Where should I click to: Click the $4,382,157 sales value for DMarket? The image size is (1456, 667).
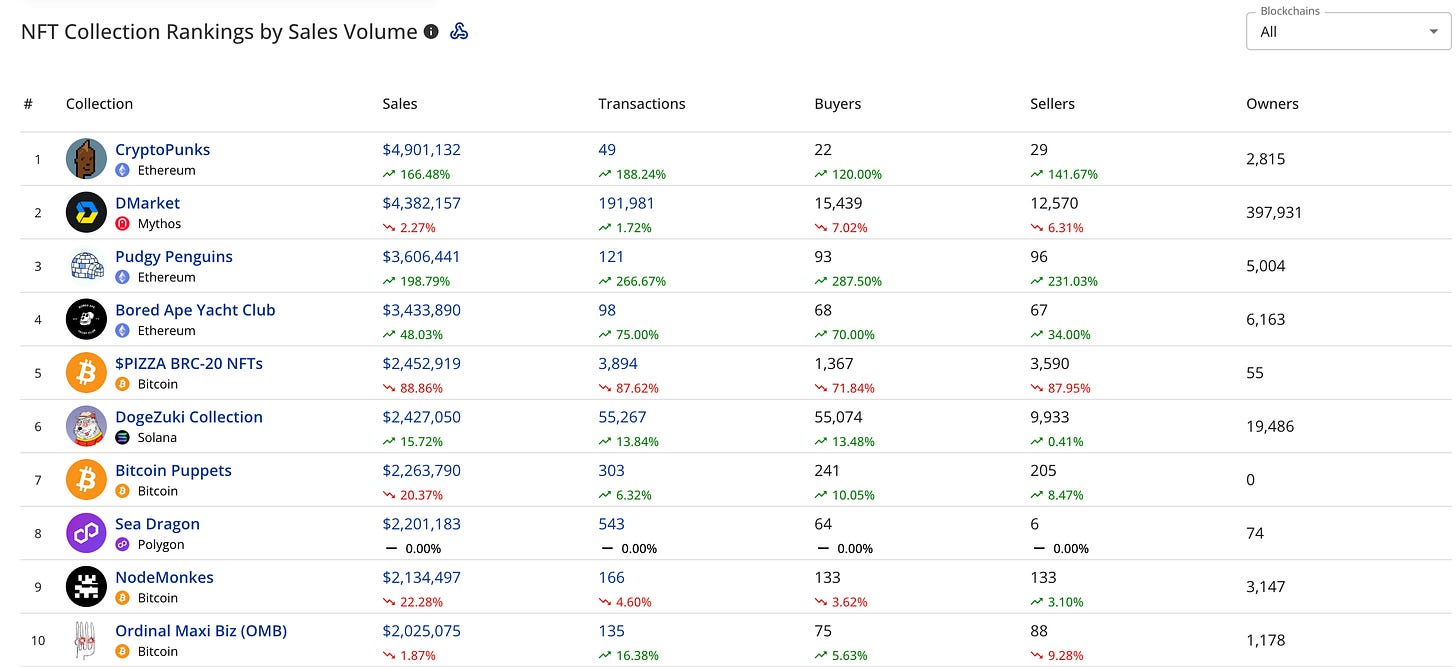click(x=422, y=203)
